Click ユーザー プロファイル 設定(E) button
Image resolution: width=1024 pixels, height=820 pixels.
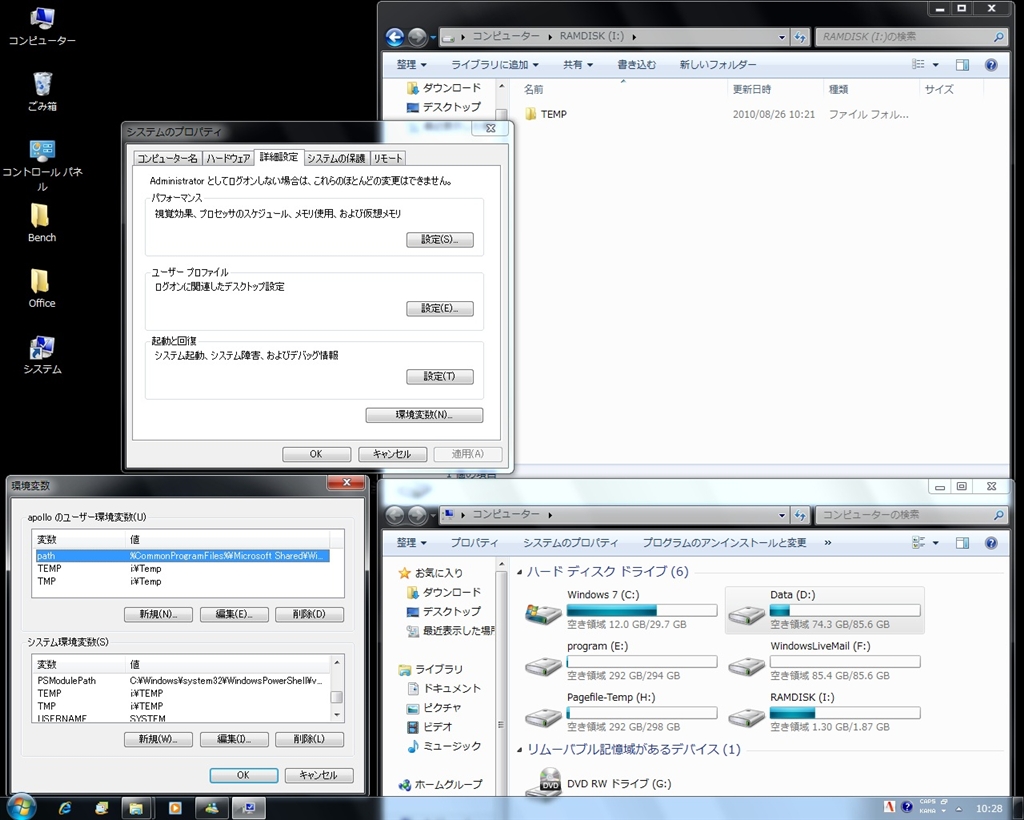(x=440, y=308)
